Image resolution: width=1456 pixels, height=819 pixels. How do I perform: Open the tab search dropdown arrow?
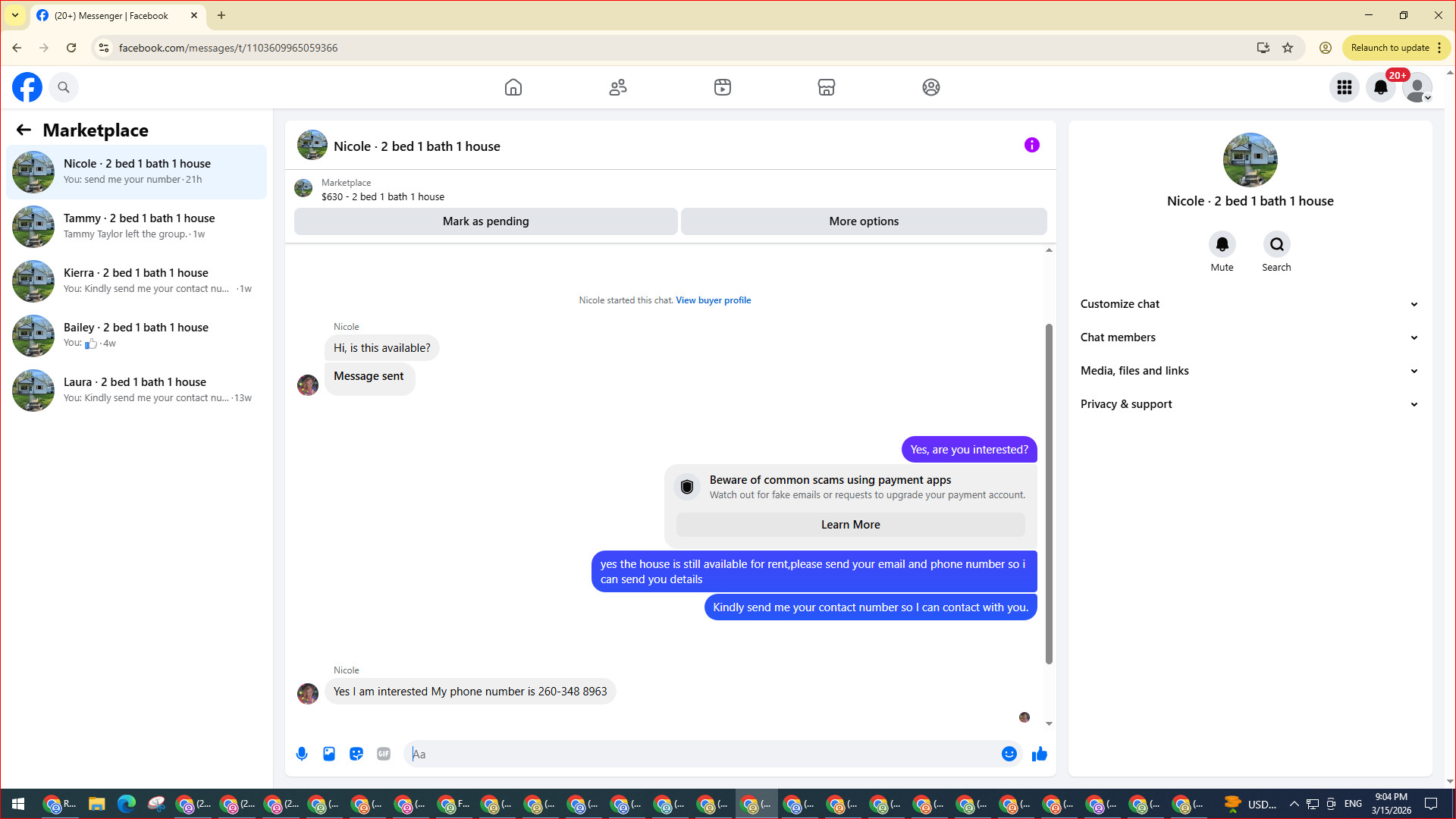[x=15, y=15]
